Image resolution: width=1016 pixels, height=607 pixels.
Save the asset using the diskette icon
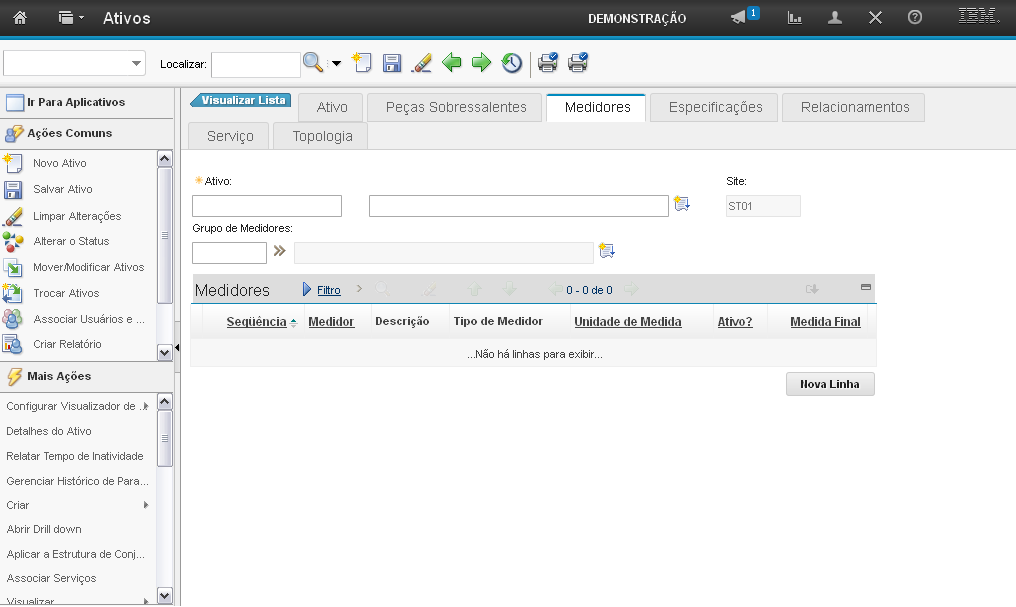(x=392, y=63)
